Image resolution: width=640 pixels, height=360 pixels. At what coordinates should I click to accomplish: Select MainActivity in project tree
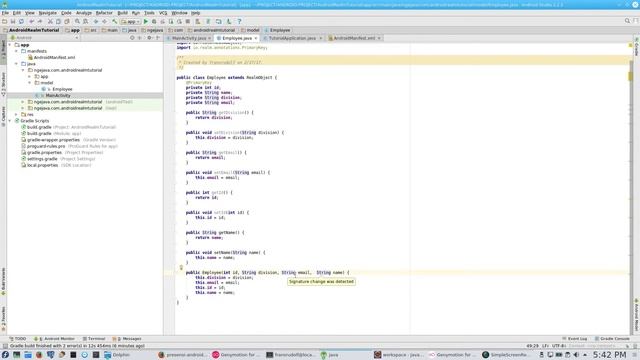point(58,96)
